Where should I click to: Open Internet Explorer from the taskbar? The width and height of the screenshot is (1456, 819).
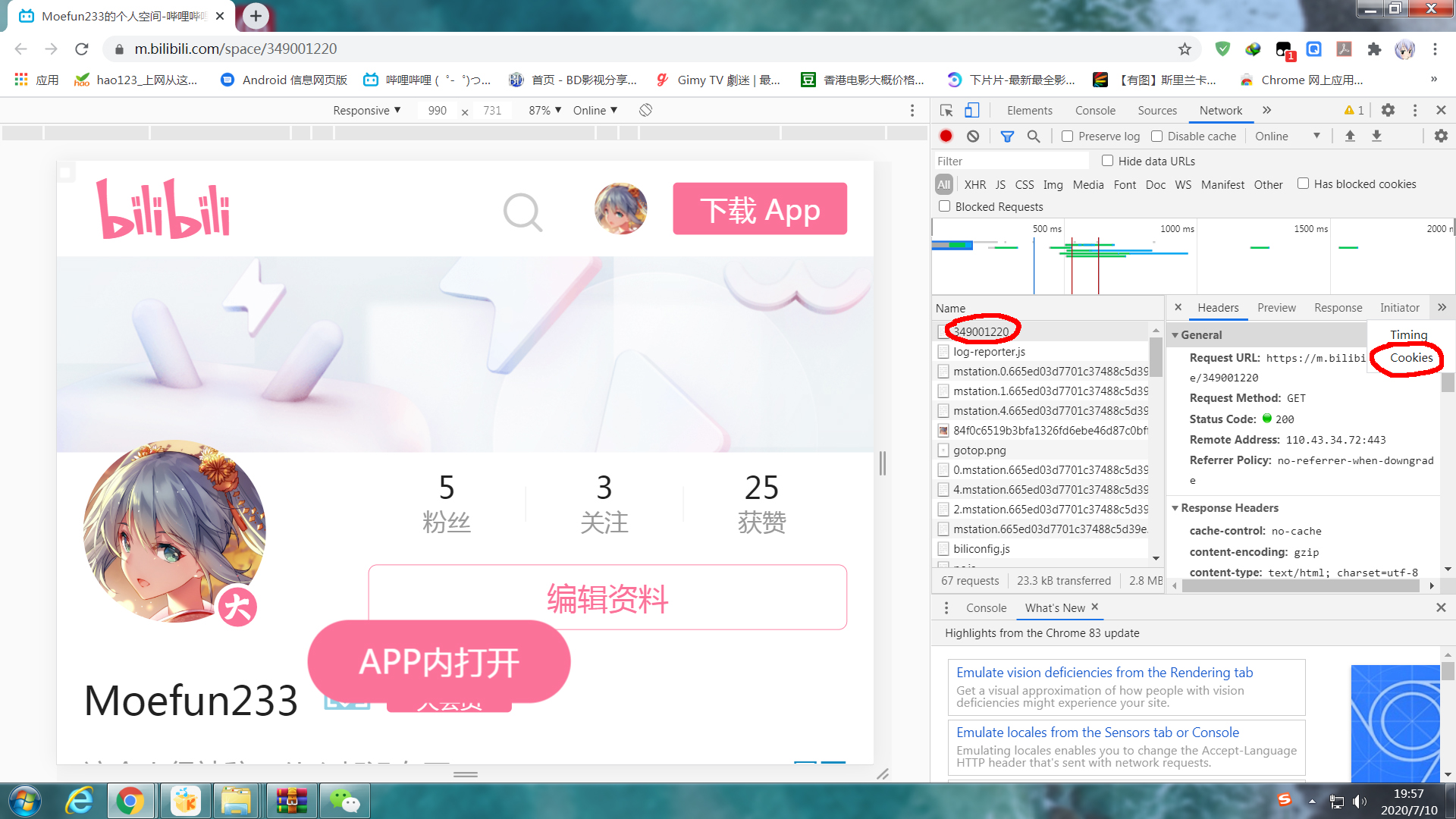[x=80, y=801]
